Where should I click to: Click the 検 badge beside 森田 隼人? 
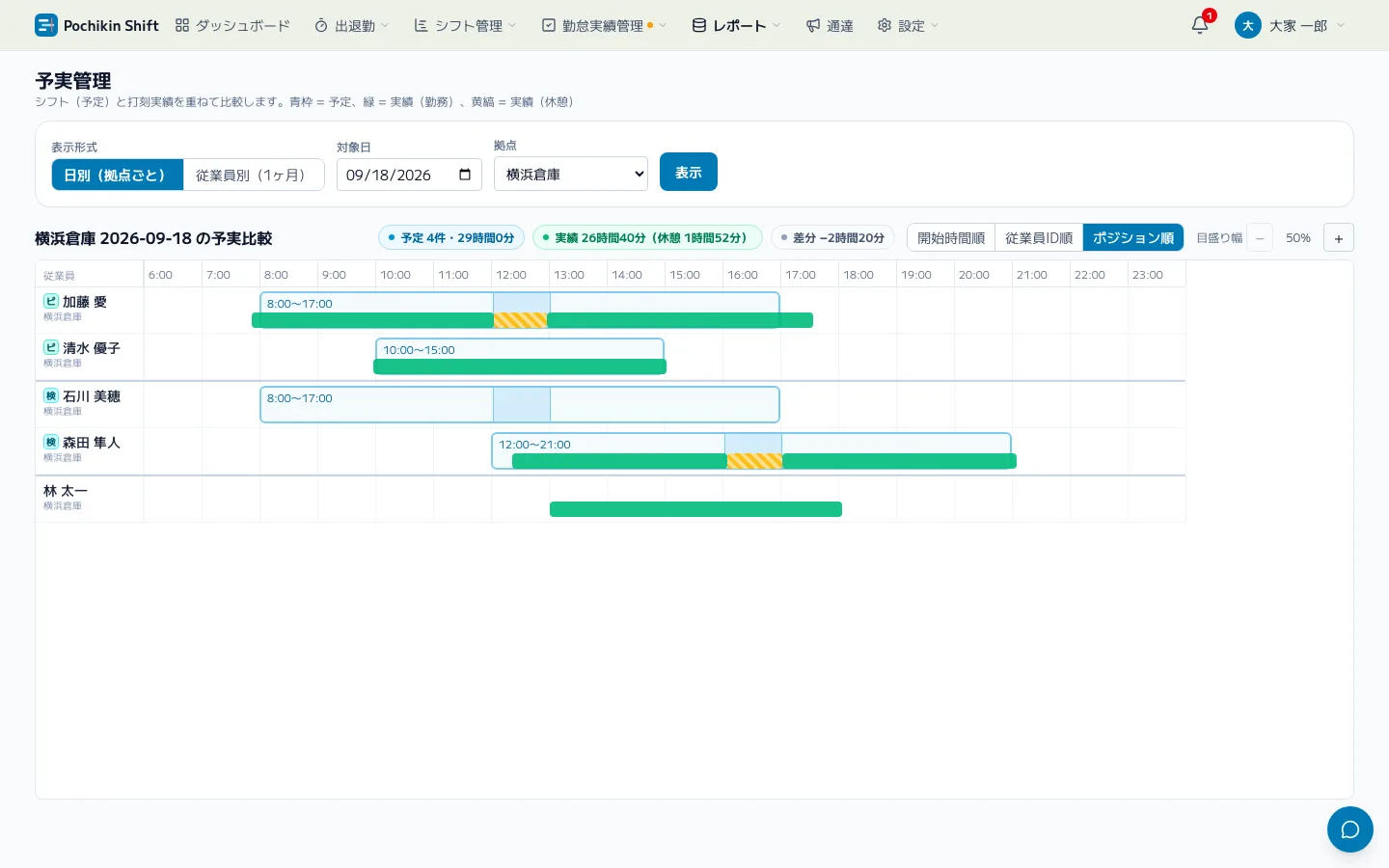pyautogui.click(x=51, y=442)
